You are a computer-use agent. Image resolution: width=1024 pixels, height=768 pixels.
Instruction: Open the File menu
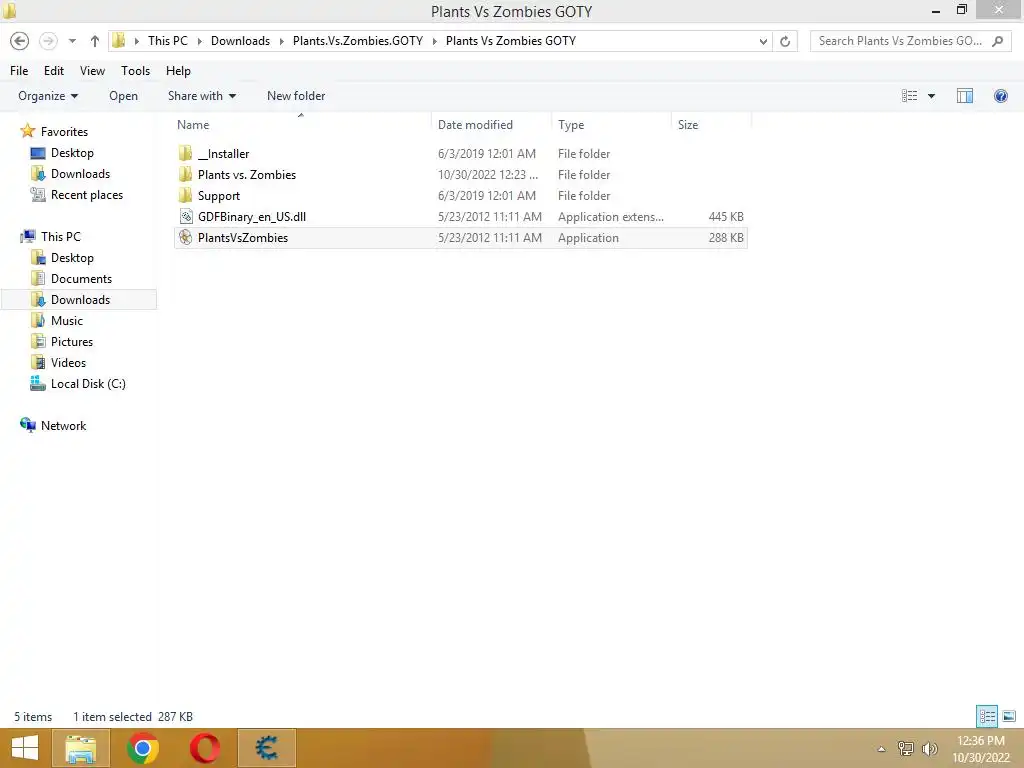click(x=19, y=71)
